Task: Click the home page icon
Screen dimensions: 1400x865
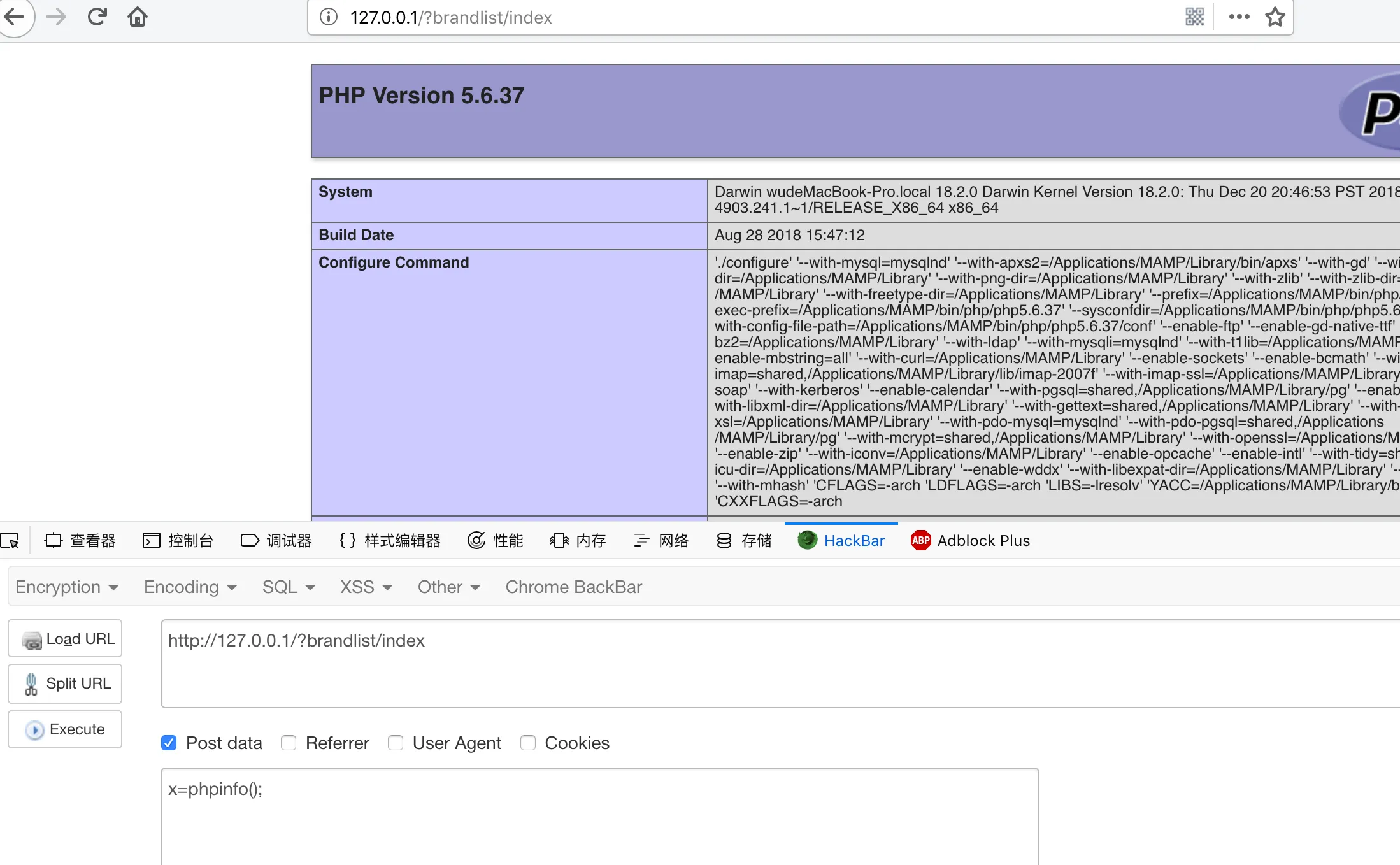Action: (x=138, y=17)
